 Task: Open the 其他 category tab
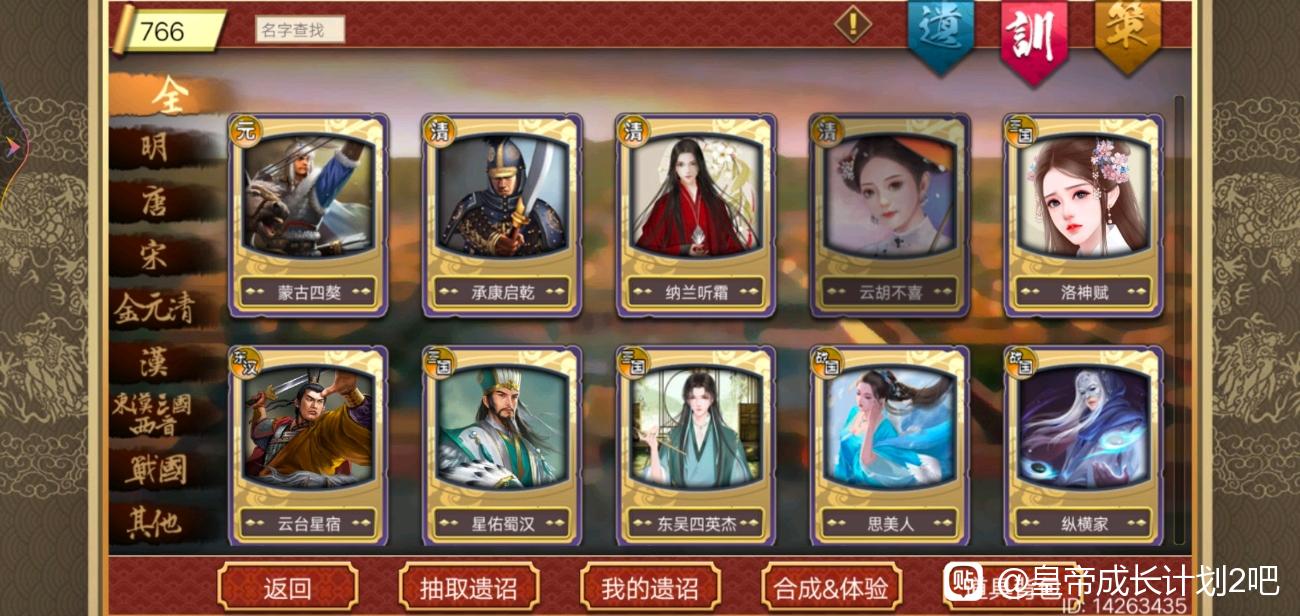pos(155,523)
